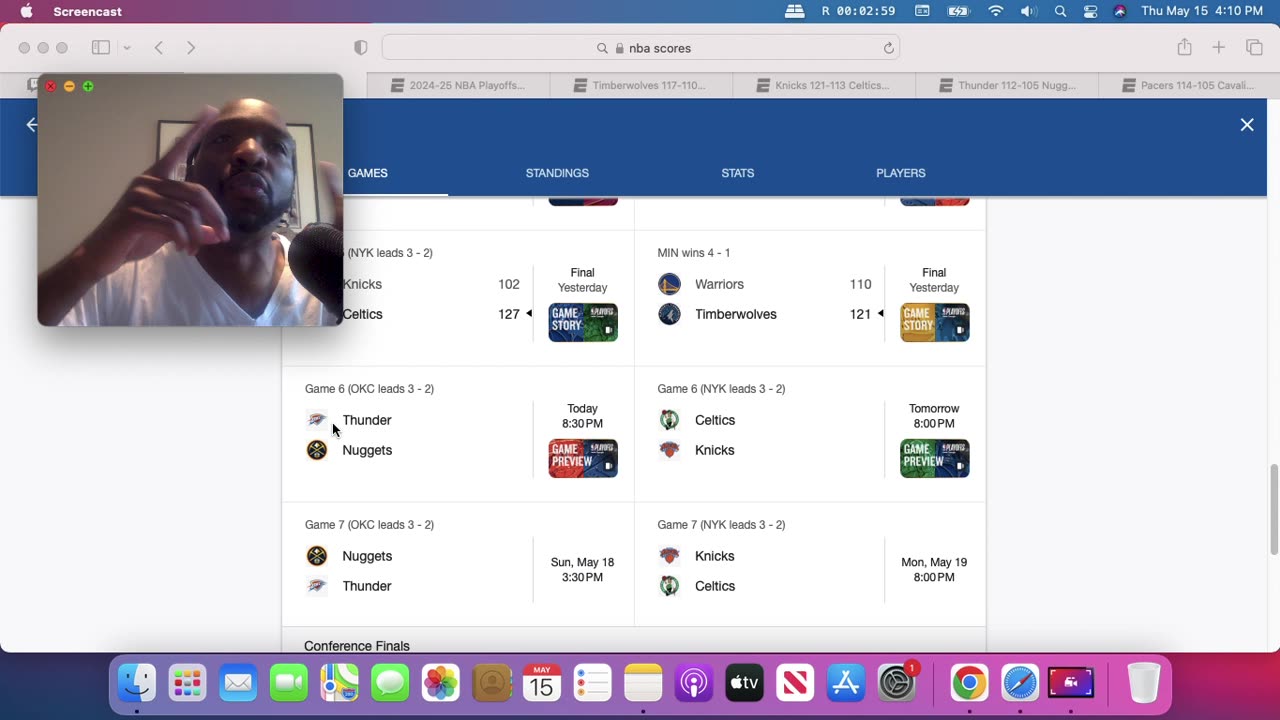Open Game 7 Nuggets vs Thunder matchup

tap(458, 563)
